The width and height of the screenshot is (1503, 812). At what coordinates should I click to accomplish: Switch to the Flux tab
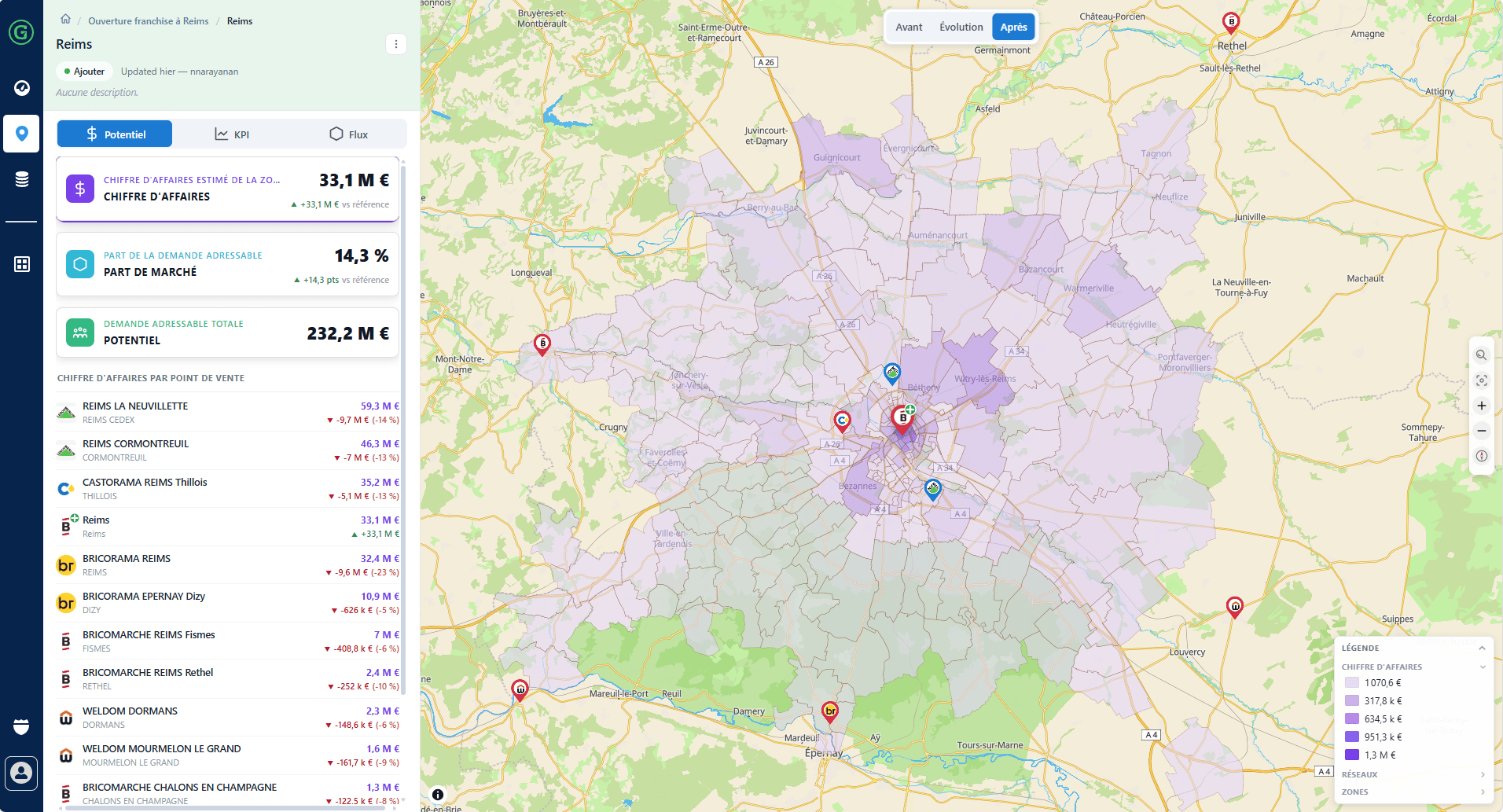tap(348, 134)
